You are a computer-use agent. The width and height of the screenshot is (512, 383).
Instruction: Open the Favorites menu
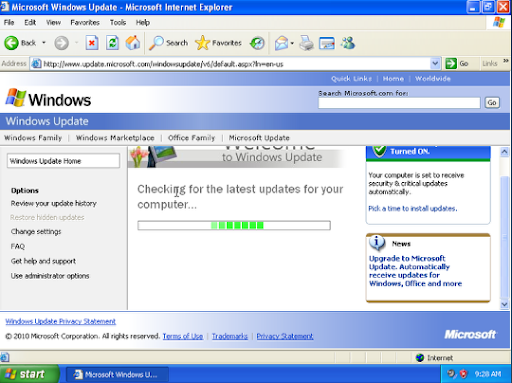click(x=85, y=22)
